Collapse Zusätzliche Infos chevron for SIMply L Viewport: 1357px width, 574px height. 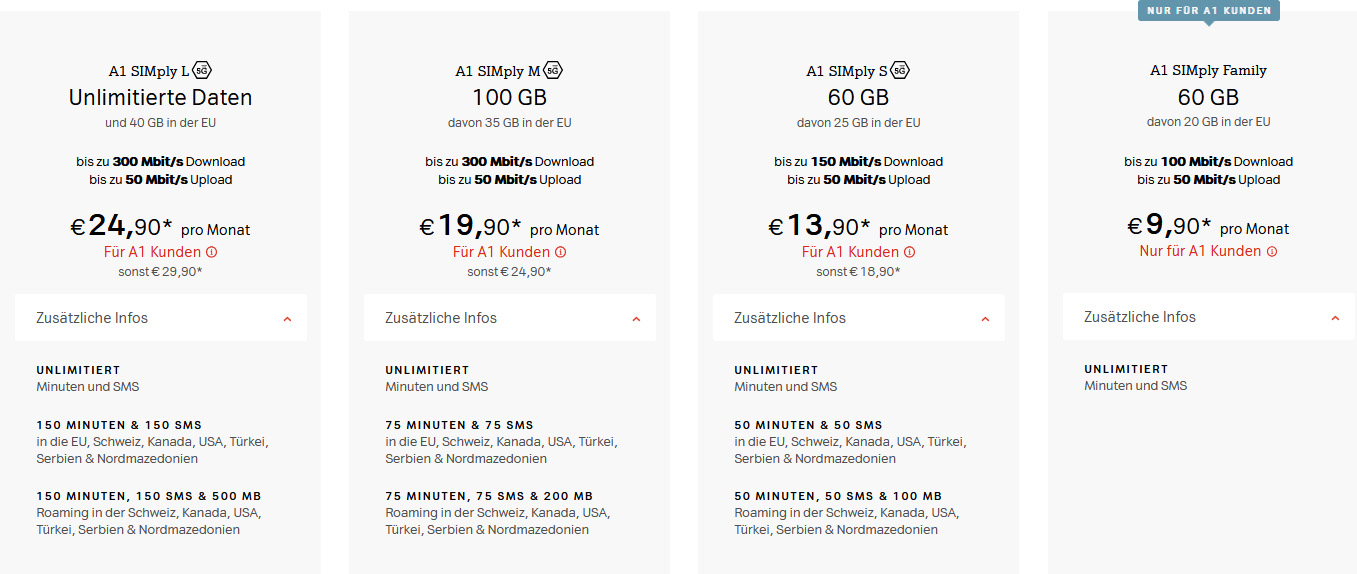[287, 319]
